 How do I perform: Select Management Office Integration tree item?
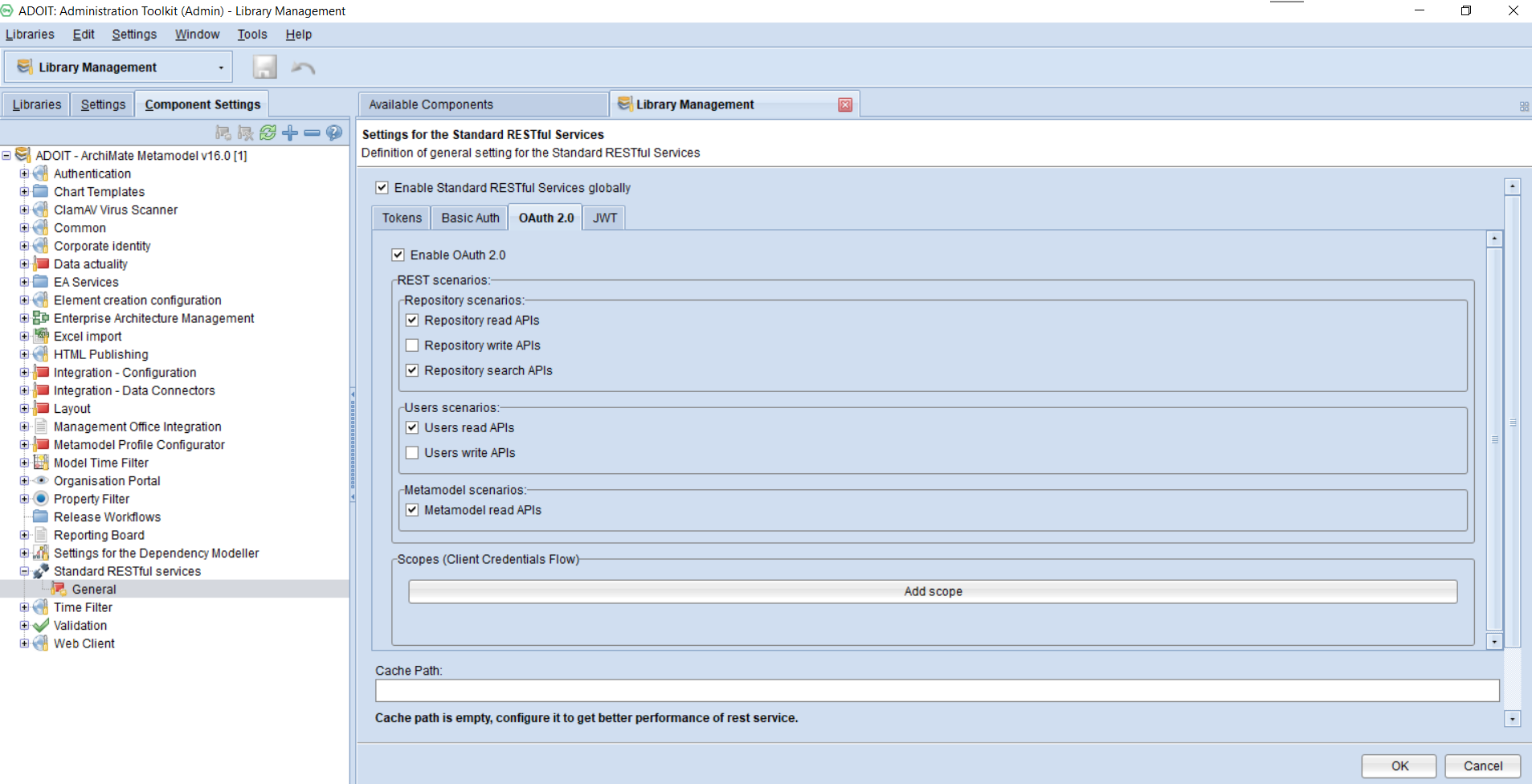tap(137, 427)
